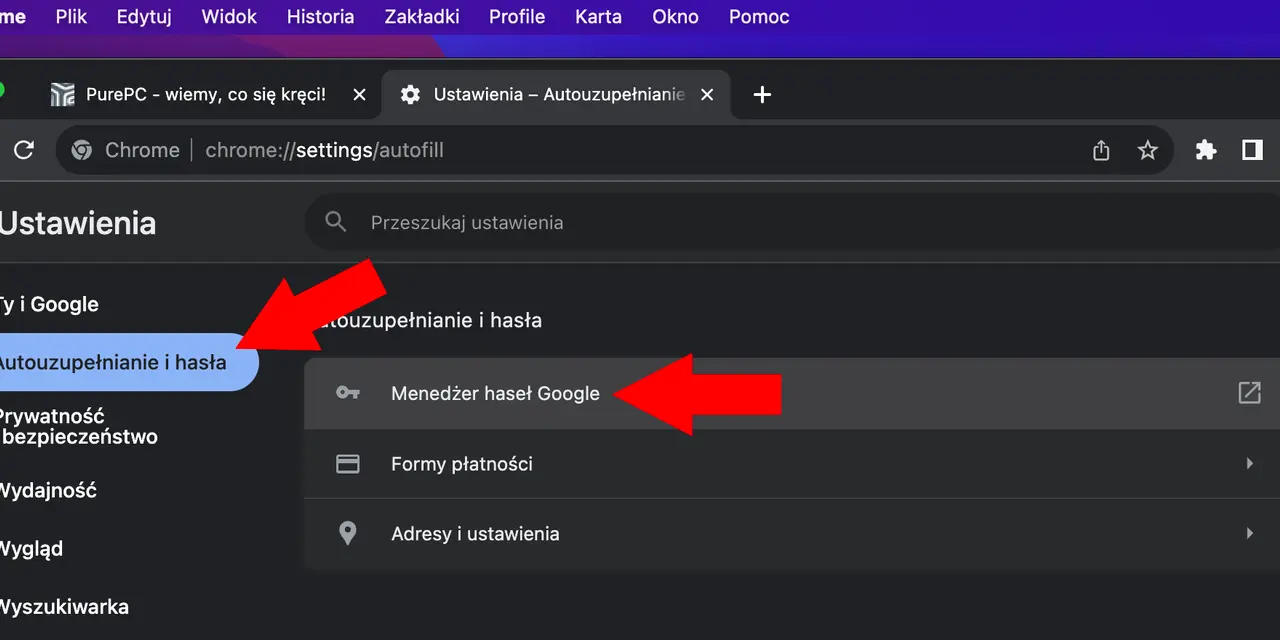Image resolution: width=1280 pixels, height=640 pixels.
Task: Click the gear icon on the Ustawienia tab
Action: (x=410, y=95)
